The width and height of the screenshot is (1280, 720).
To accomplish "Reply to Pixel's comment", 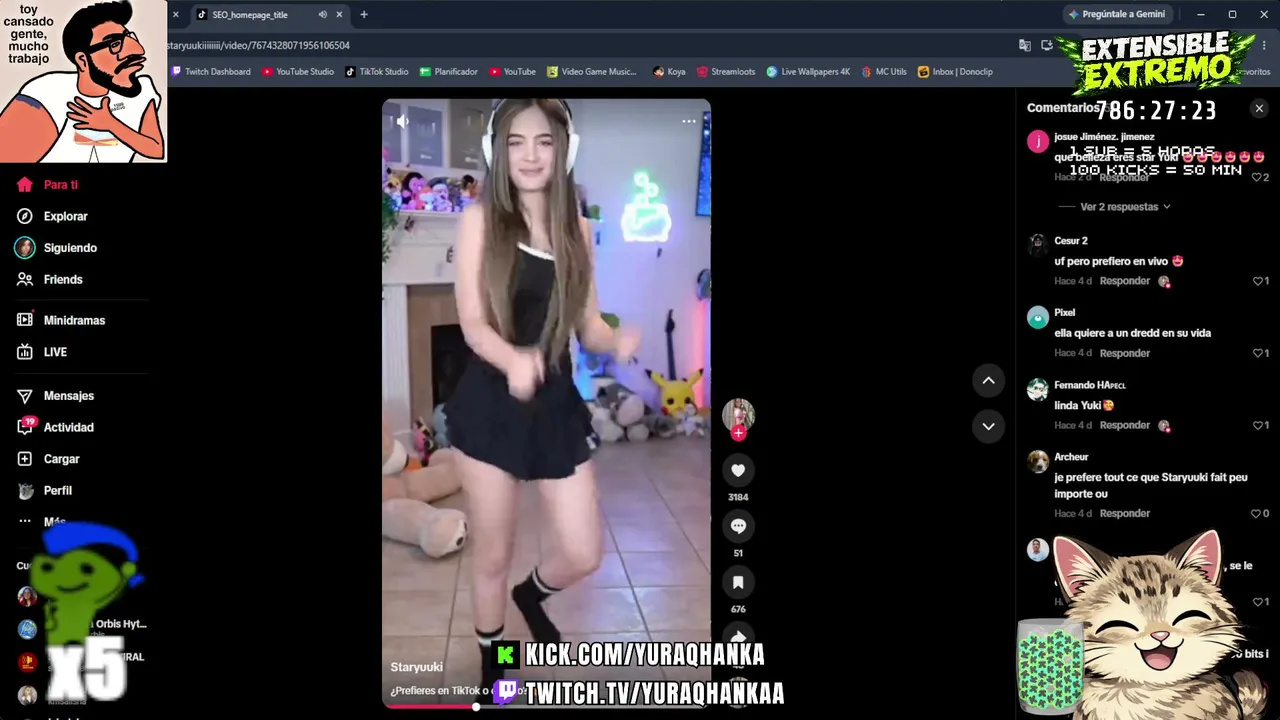I will pyautogui.click(x=1125, y=353).
